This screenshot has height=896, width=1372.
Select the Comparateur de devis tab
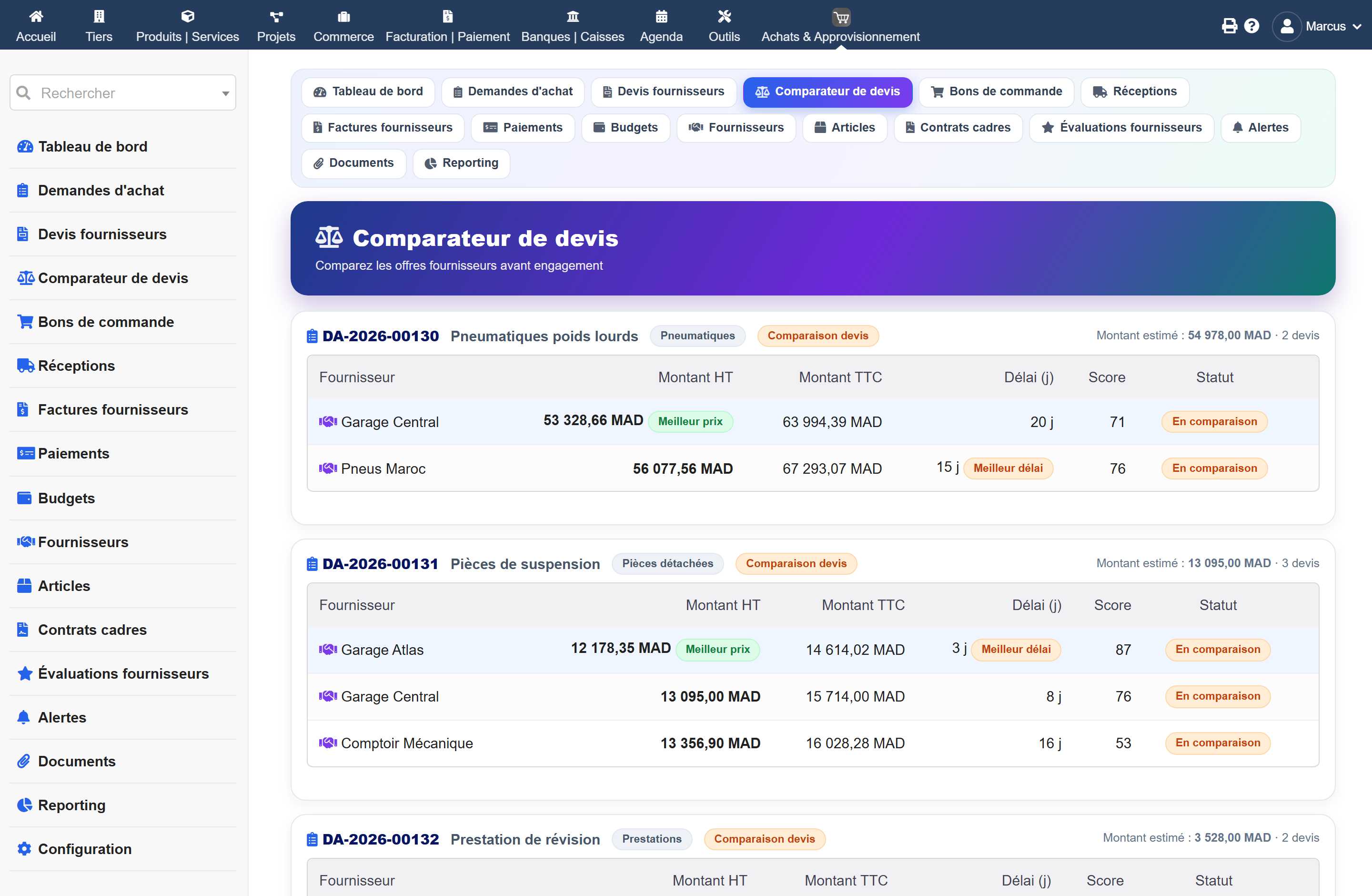pos(827,92)
